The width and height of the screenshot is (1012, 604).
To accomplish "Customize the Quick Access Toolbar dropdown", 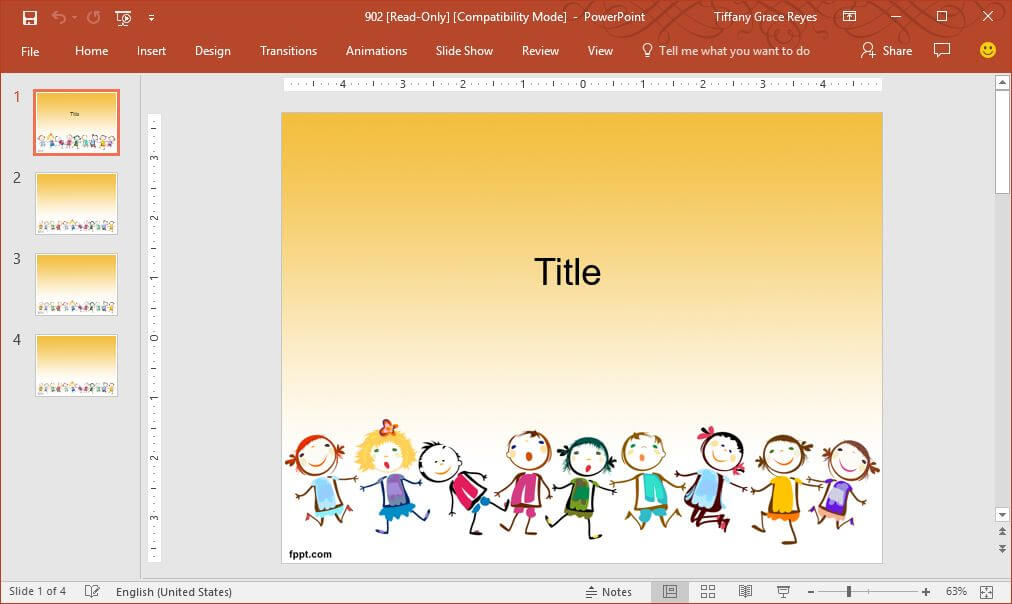I will coord(152,17).
